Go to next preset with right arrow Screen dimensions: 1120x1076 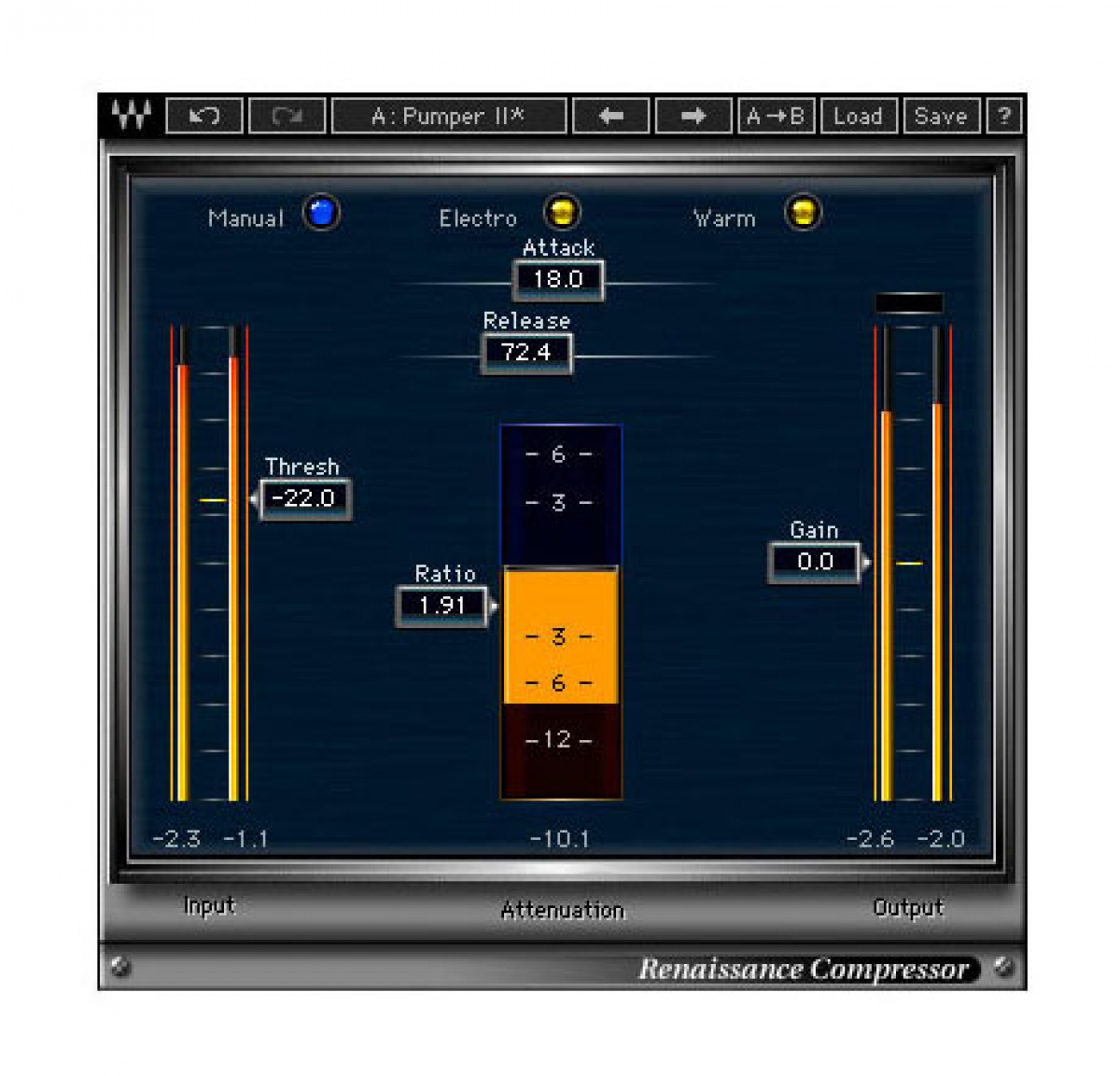click(693, 116)
